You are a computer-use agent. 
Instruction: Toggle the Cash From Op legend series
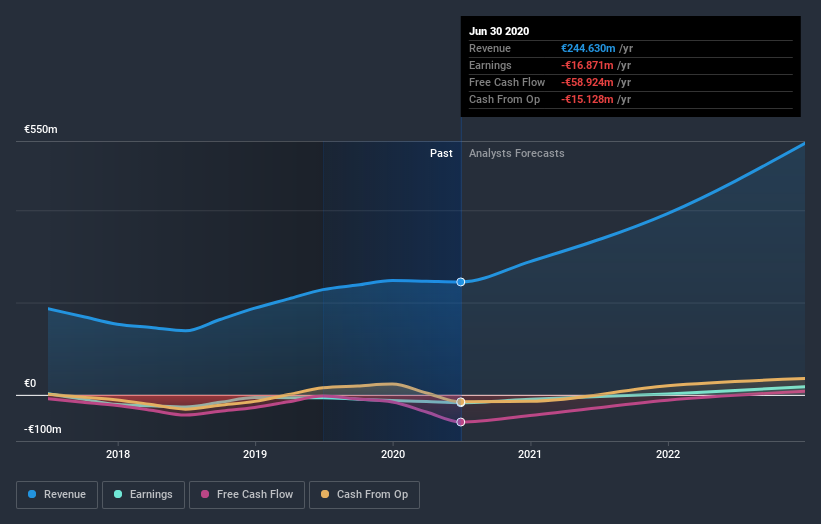coord(364,494)
